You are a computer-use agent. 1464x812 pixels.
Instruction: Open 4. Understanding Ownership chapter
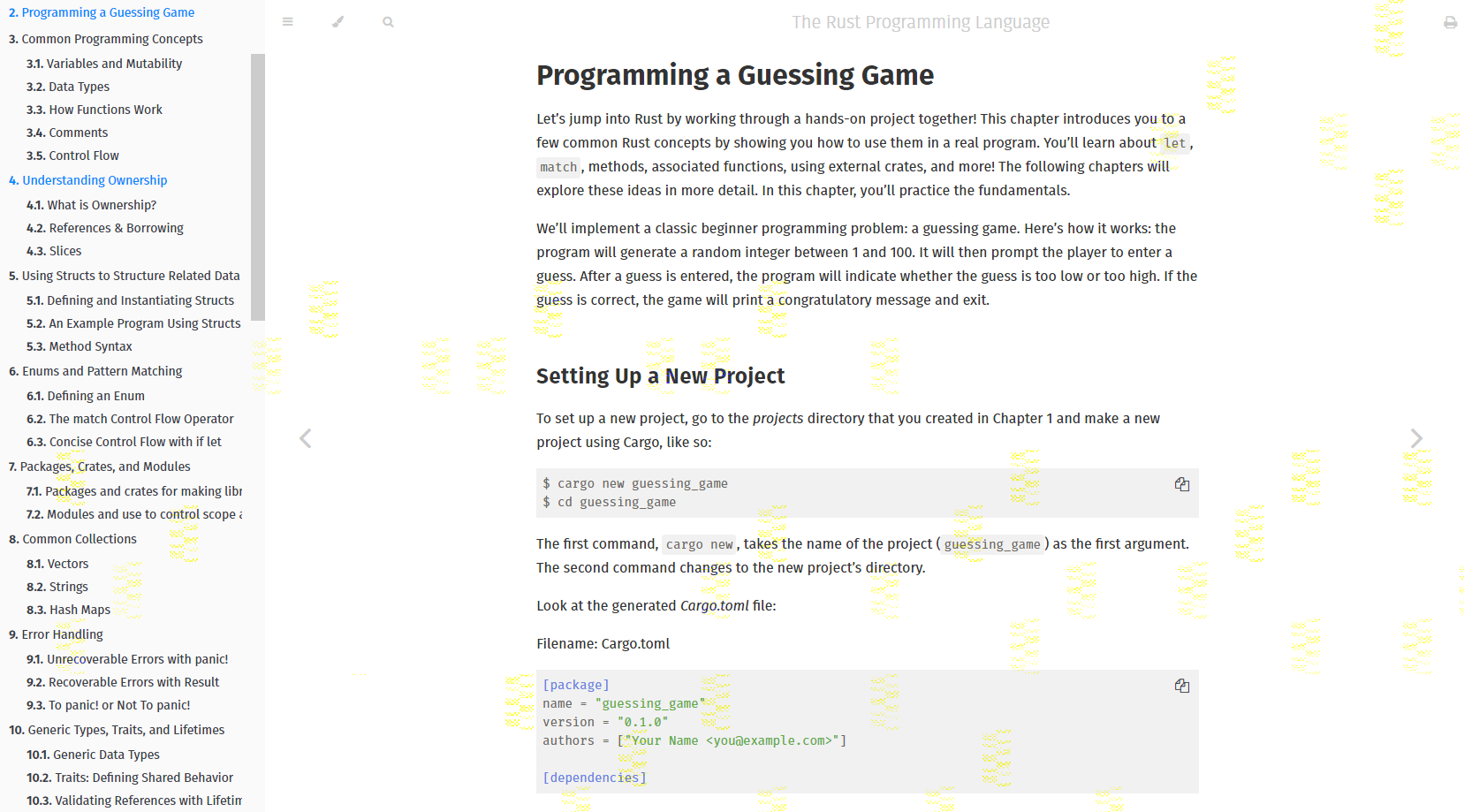click(x=88, y=180)
